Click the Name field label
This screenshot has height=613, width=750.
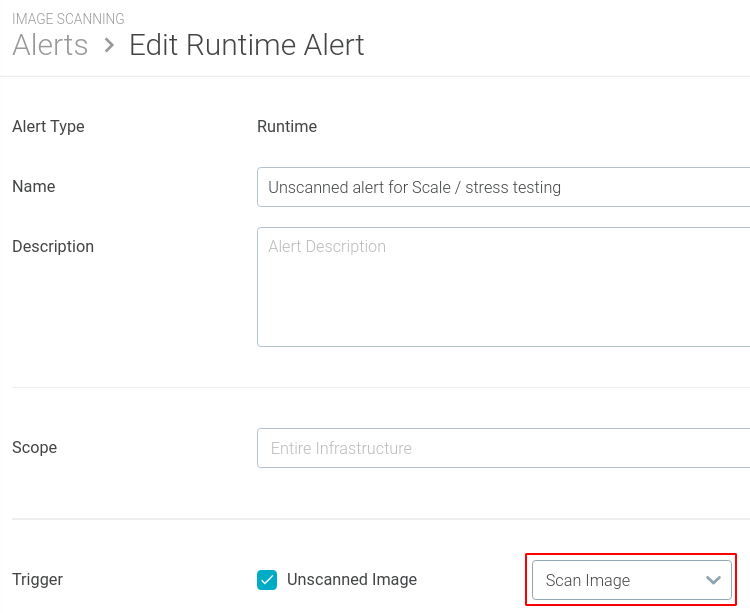(33, 186)
